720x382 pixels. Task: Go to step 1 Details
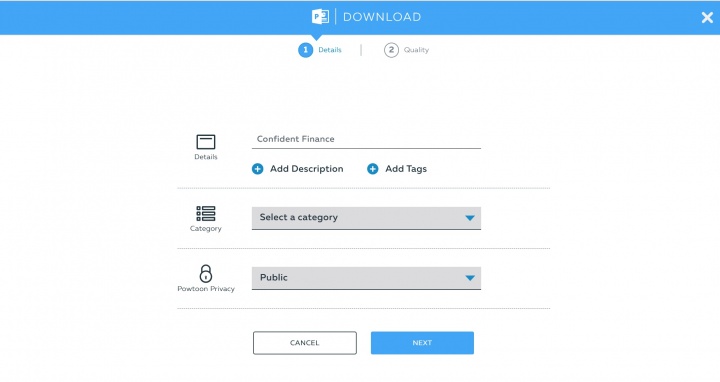point(320,50)
